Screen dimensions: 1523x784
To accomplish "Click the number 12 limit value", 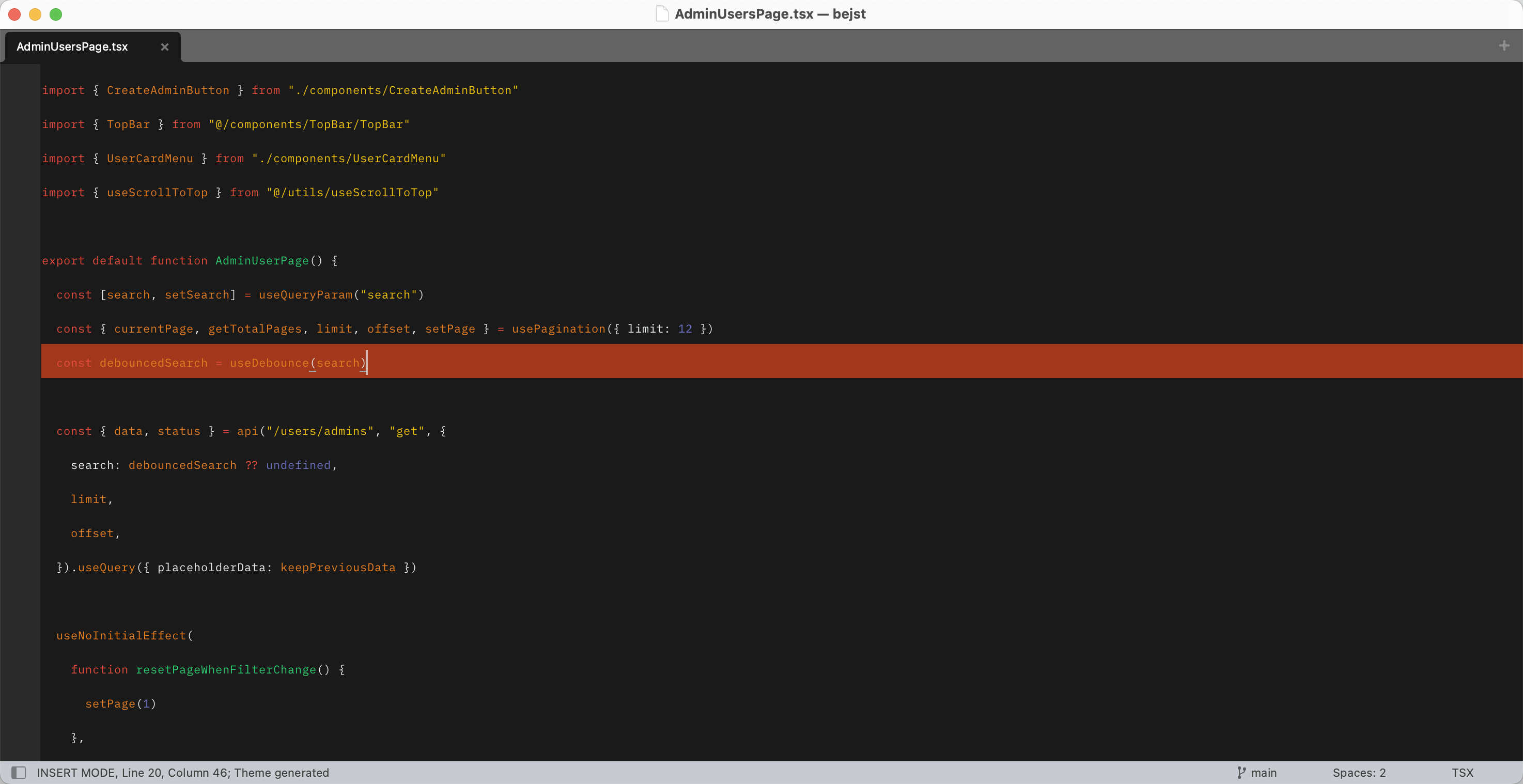I will tap(685, 329).
